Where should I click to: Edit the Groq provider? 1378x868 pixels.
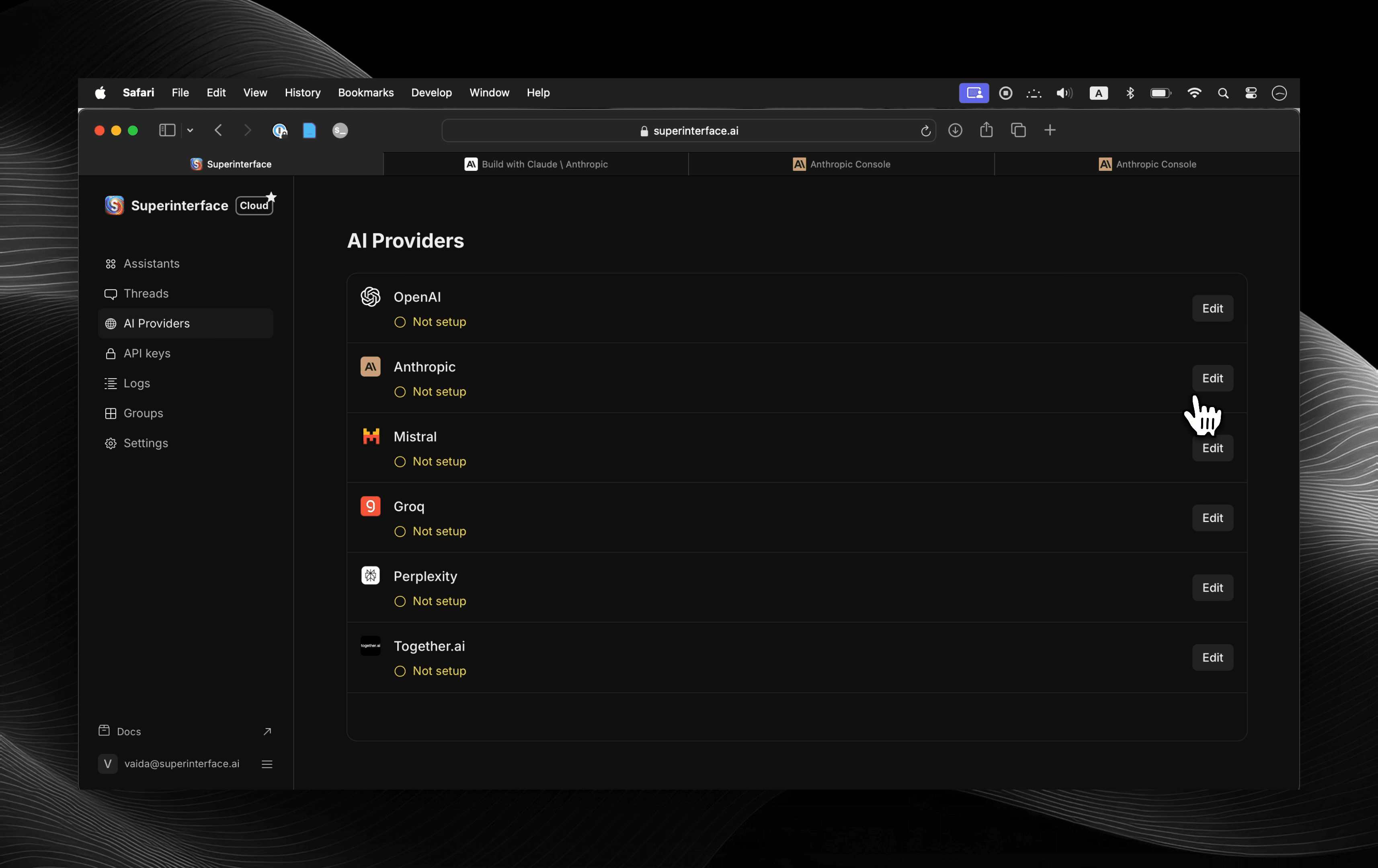coord(1212,518)
